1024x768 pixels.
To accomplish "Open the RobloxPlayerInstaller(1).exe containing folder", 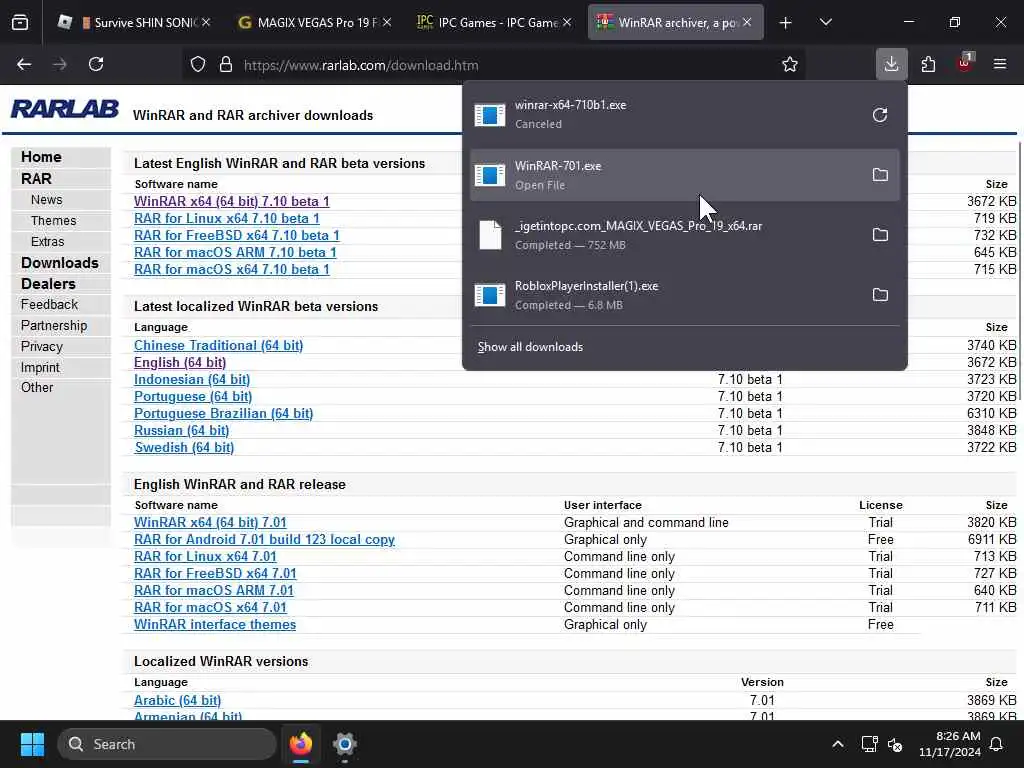I will [880, 295].
